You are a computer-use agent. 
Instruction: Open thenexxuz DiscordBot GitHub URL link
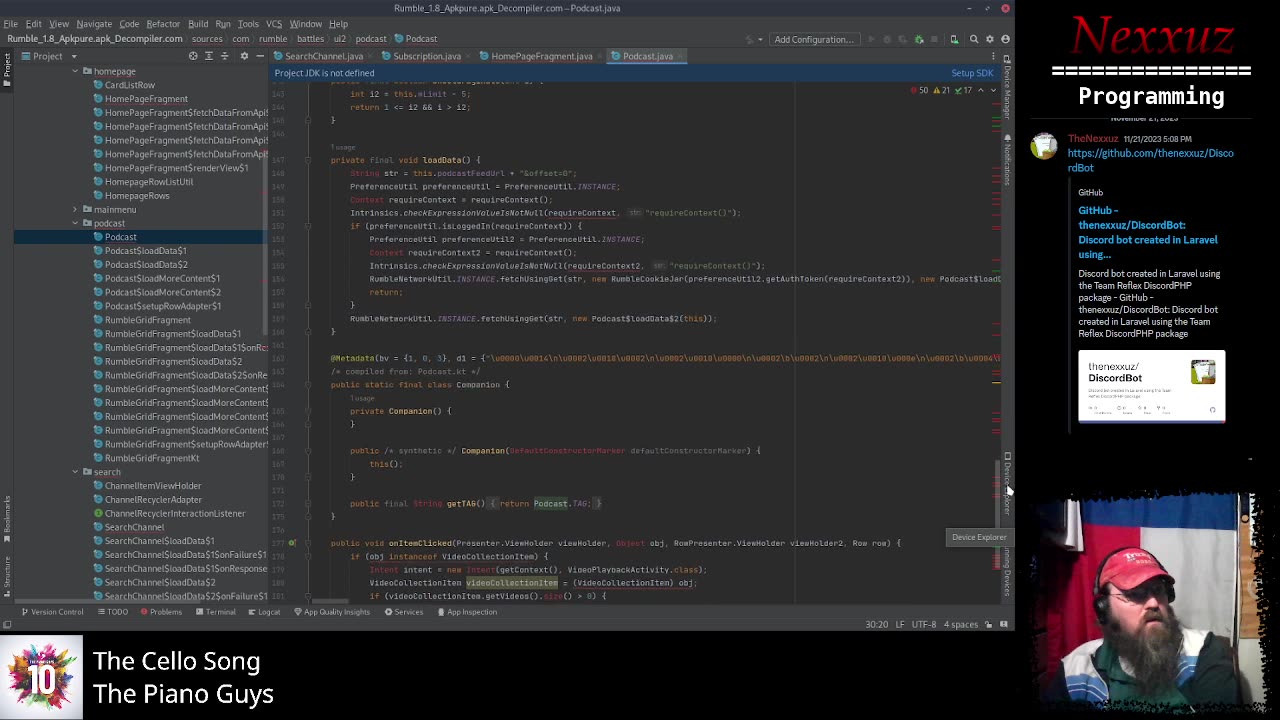[1150, 160]
